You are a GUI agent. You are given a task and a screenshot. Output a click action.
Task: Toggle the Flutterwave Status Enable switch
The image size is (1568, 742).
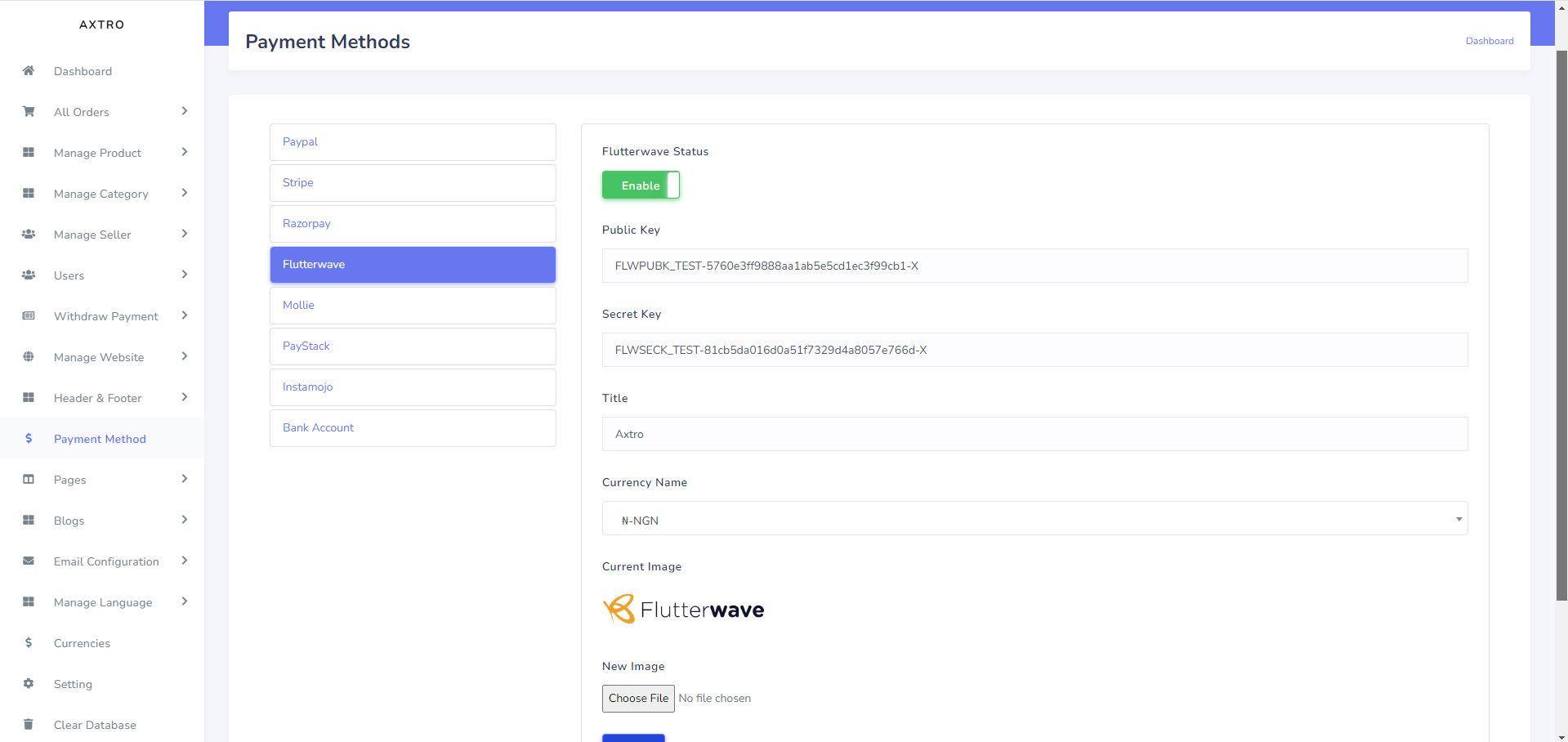[641, 185]
